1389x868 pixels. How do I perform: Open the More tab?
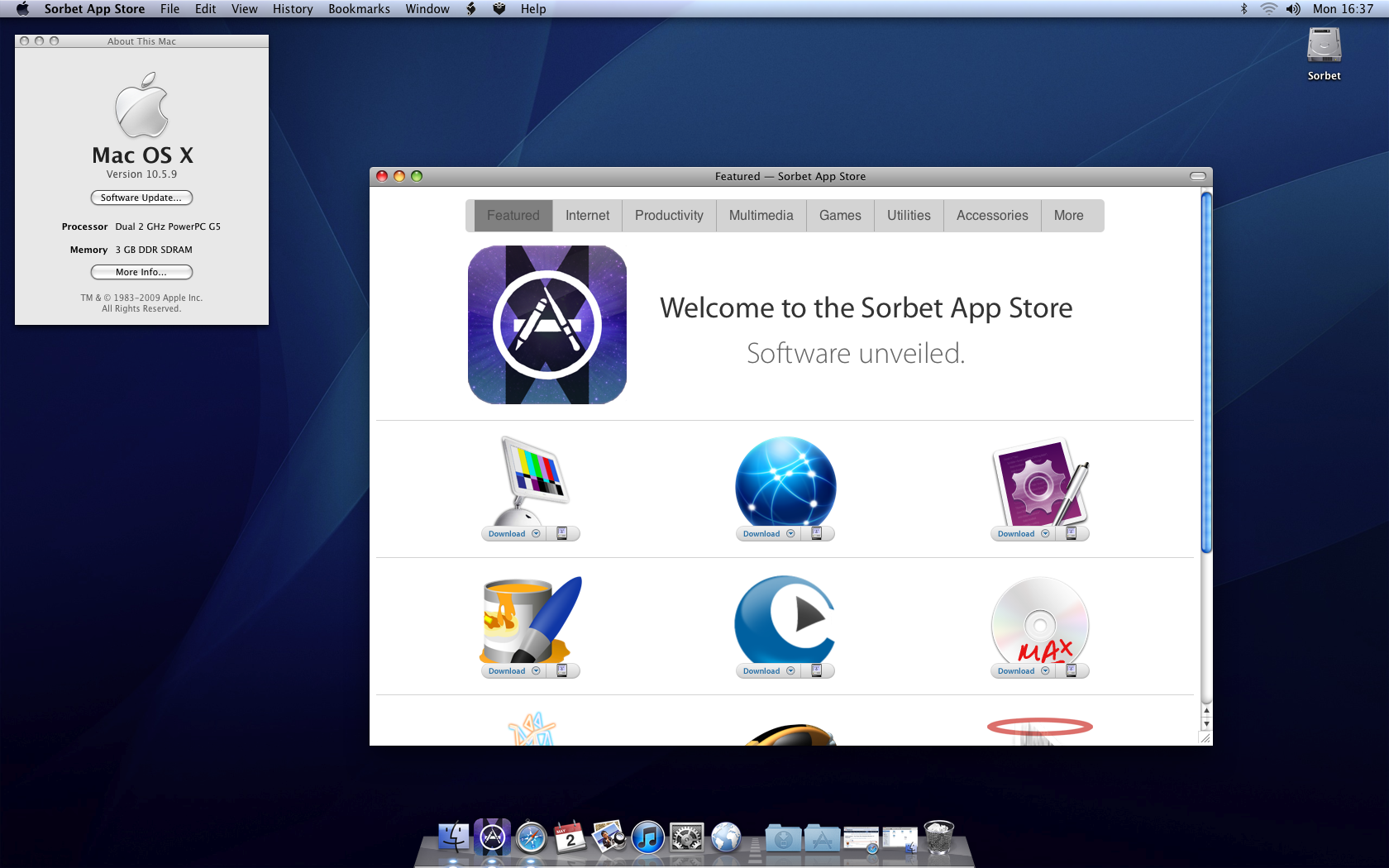click(1068, 215)
